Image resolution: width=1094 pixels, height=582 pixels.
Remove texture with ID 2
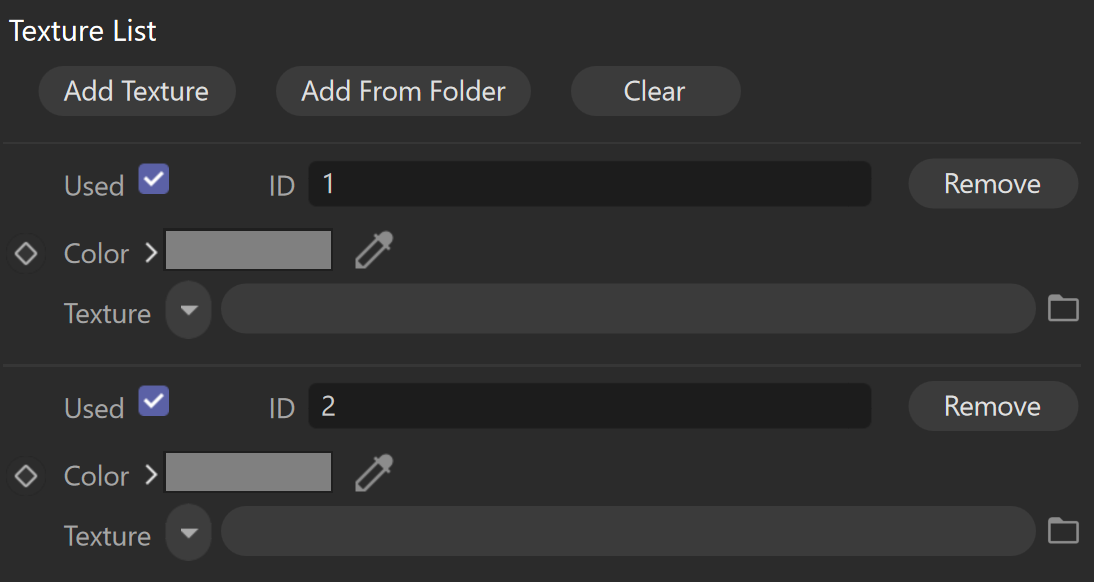coord(993,406)
